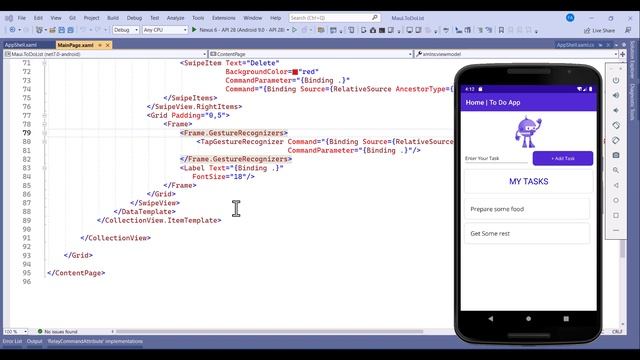The width and height of the screenshot is (640, 360).
Task: Open the Analyze menu
Action: (176, 18)
